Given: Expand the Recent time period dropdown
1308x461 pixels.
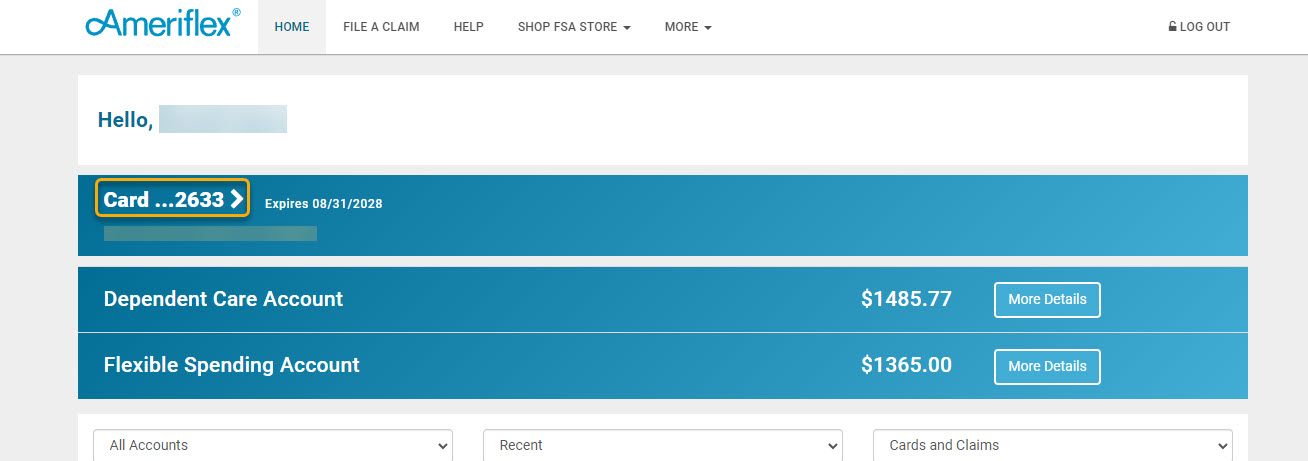Looking at the screenshot, I should point(663,445).
